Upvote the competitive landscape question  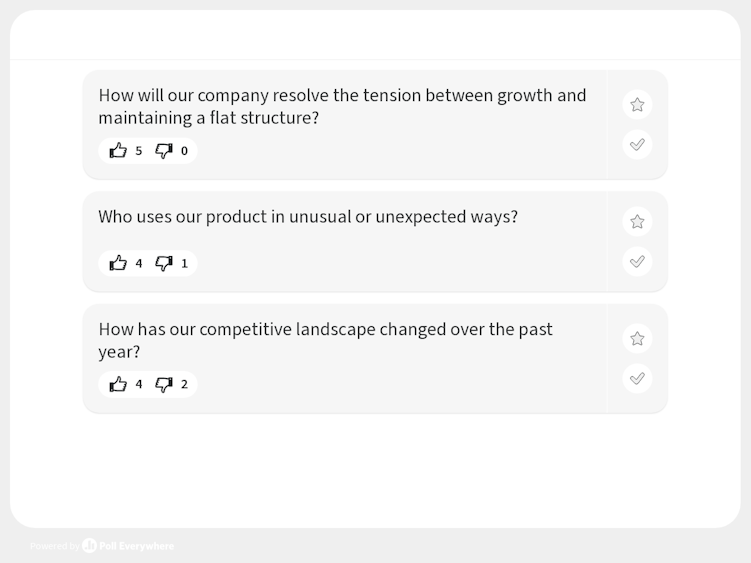118,384
